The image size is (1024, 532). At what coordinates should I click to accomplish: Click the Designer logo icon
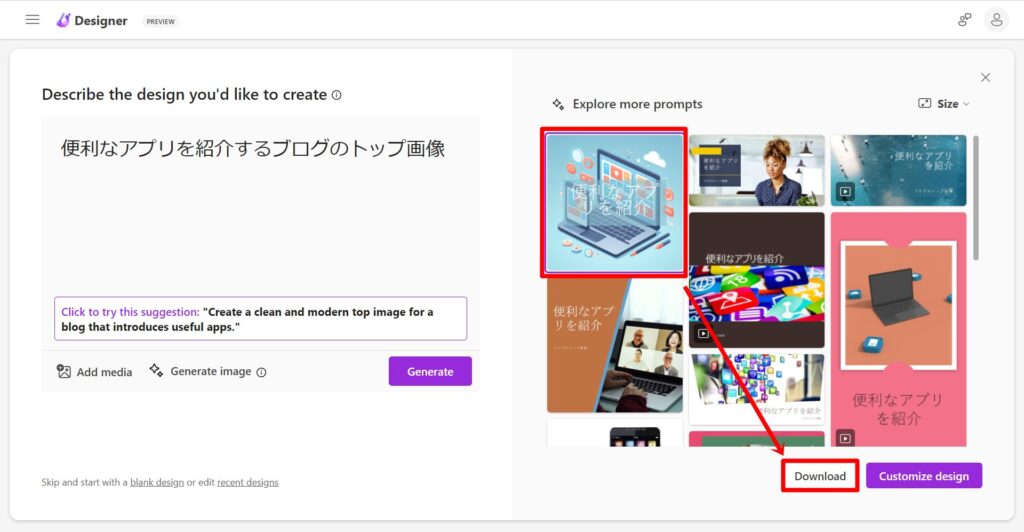coord(63,20)
